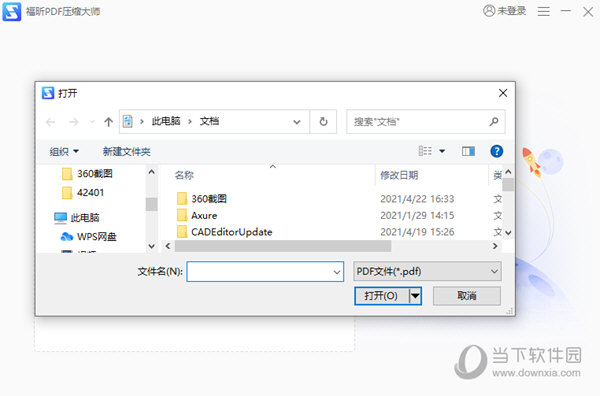600x396 pixels.
Task: Select 文档 in the address path
Action: click(209, 121)
